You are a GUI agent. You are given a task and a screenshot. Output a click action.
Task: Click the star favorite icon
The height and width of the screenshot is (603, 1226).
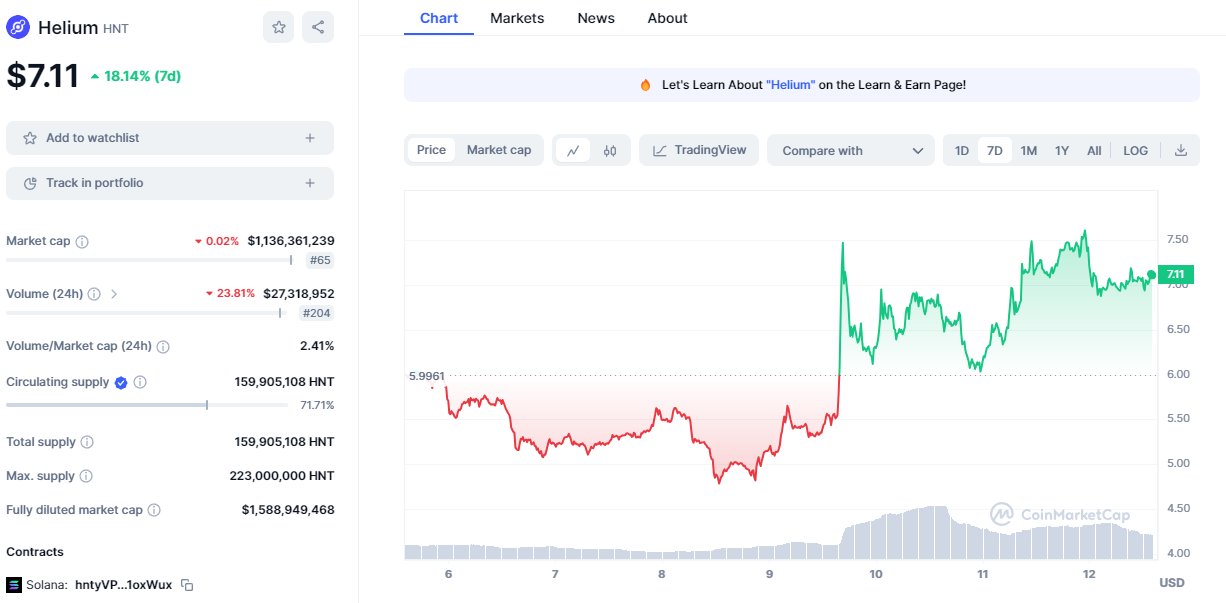point(279,27)
